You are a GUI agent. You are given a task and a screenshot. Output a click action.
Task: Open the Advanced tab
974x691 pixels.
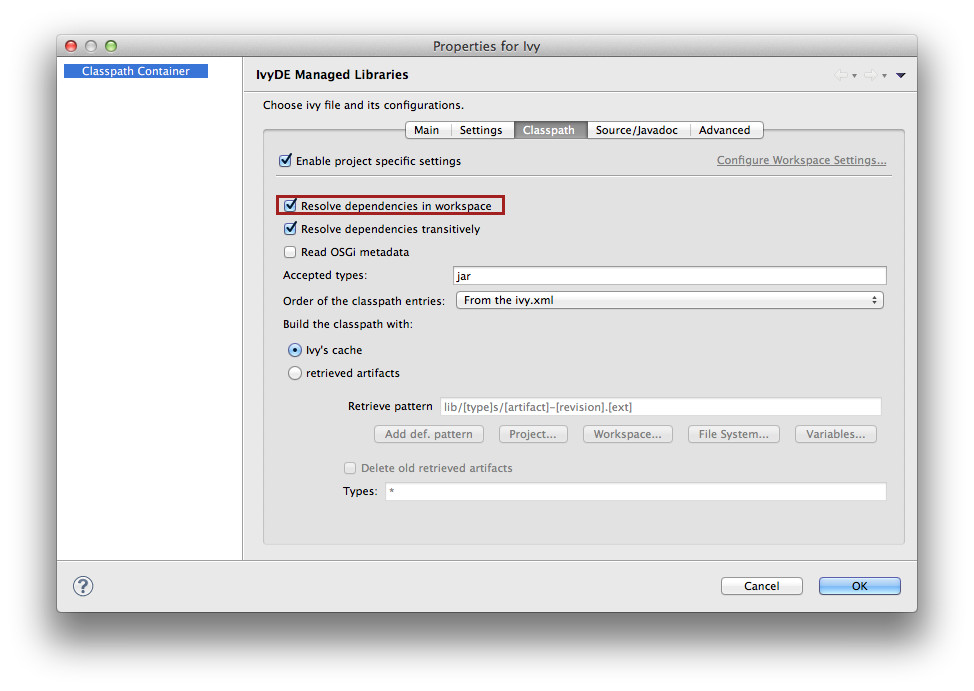pyautogui.click(x=724, y=130)
